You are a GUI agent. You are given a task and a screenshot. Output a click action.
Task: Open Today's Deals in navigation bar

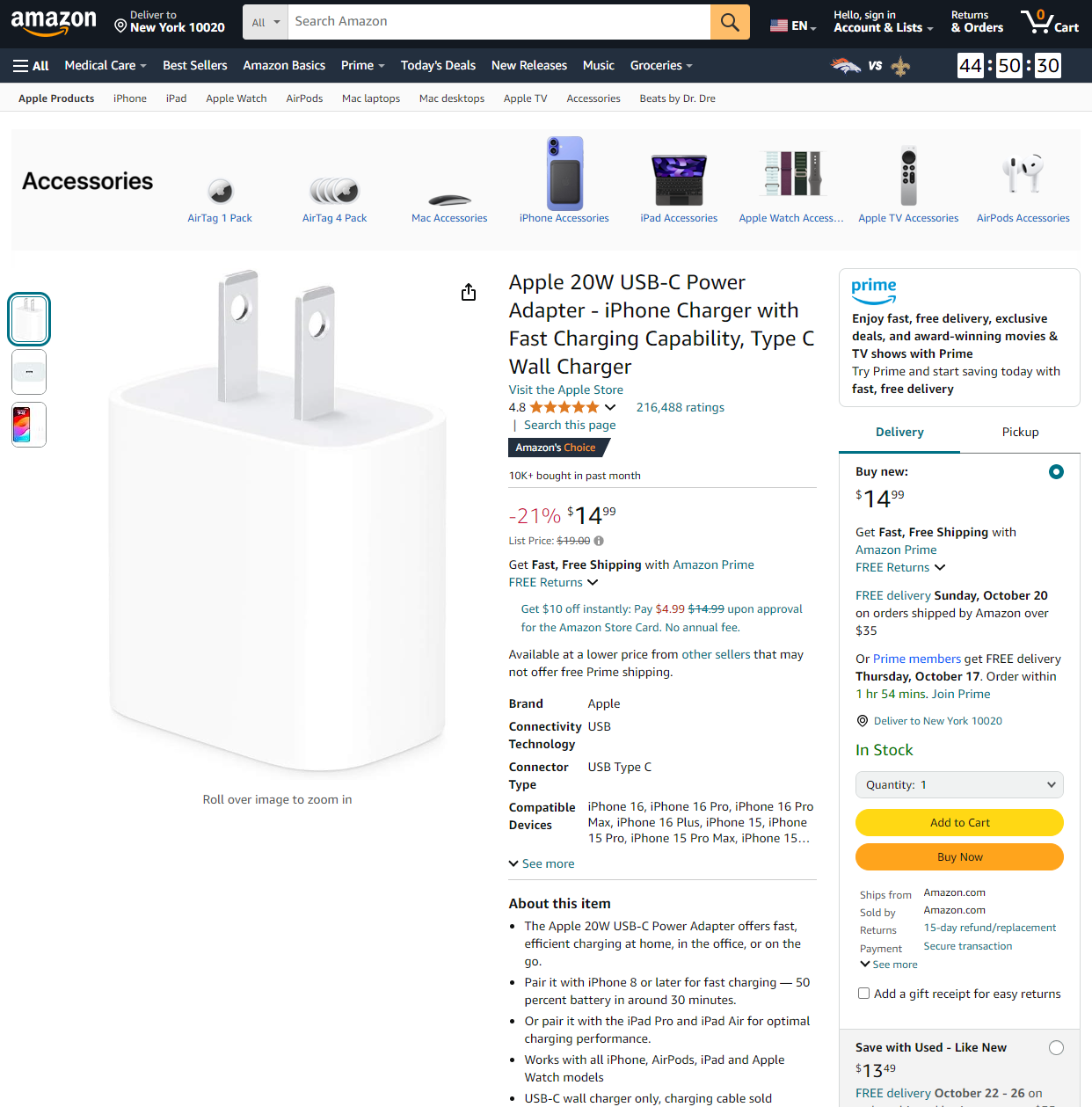tap(438, 66)
